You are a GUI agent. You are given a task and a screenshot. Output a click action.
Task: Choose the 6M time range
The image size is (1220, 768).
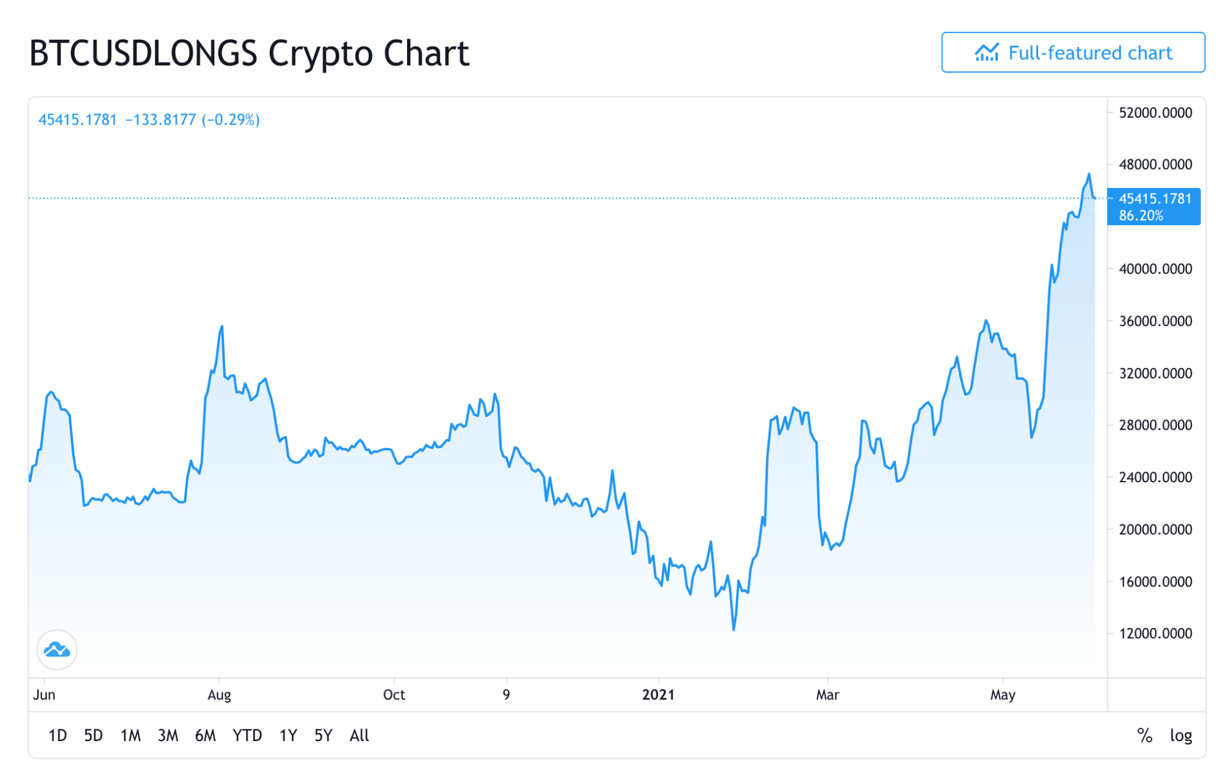click(x=205, y=736)
